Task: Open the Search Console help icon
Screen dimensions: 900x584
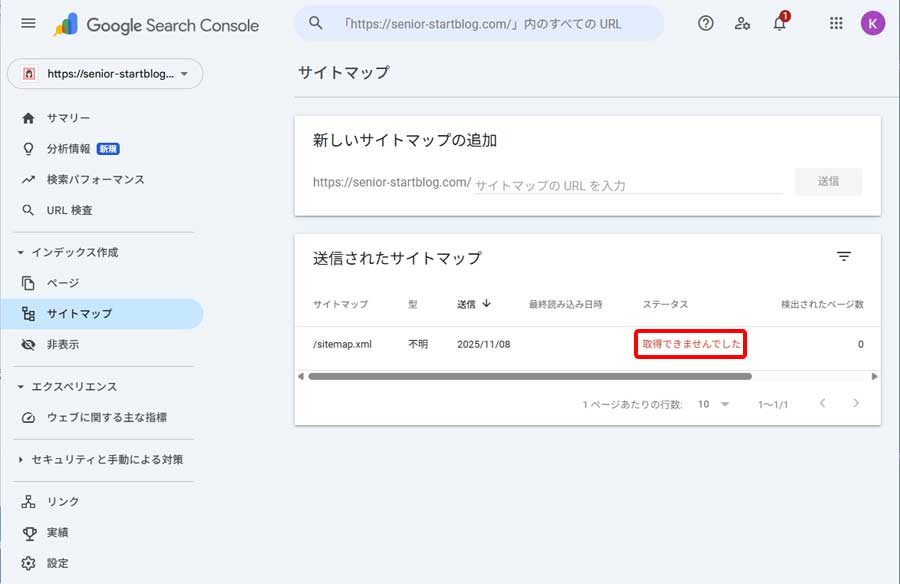Action: click(x=705, y=23)
